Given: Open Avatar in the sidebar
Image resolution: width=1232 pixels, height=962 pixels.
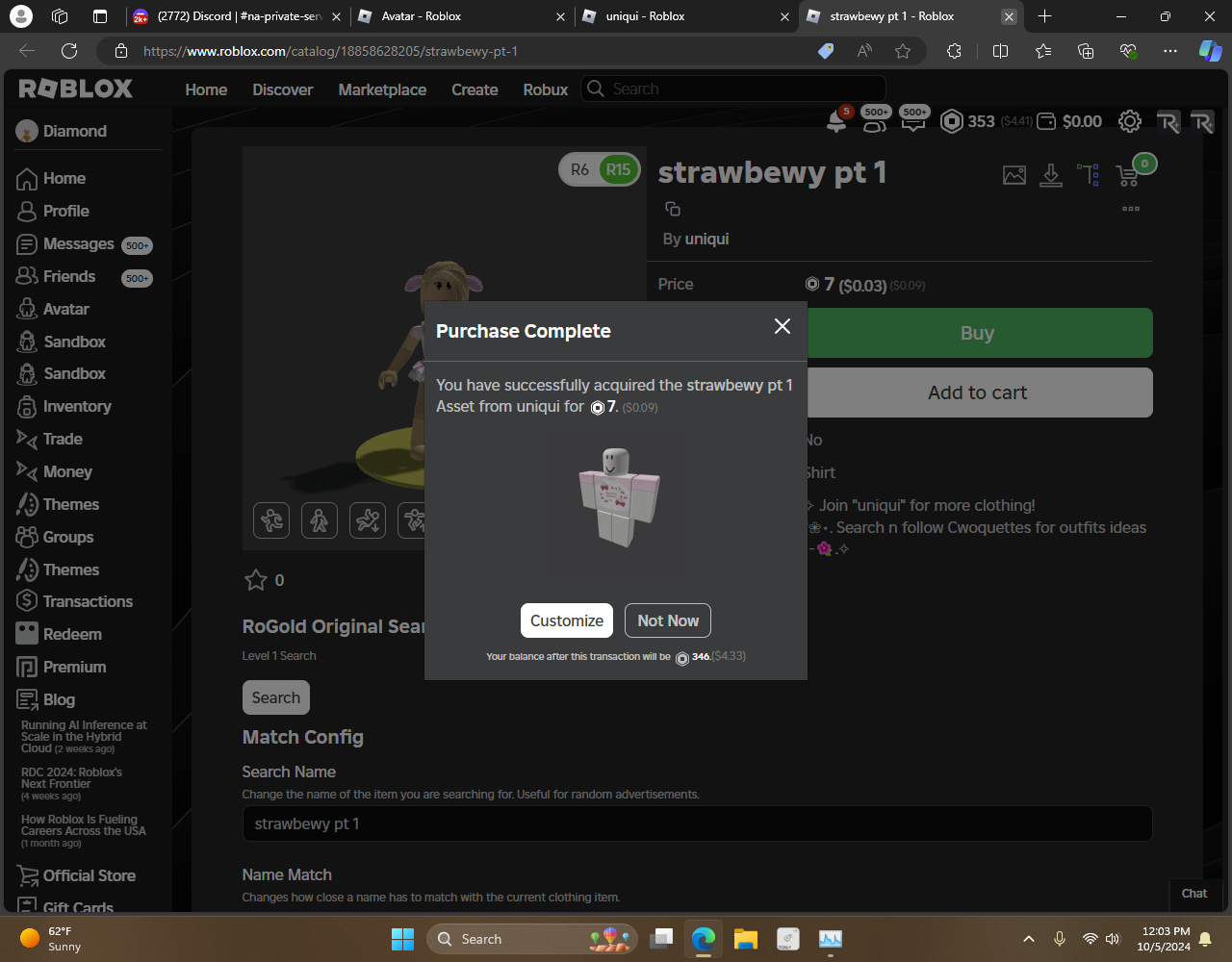Looking at the screenshot, I should [65, 309].
